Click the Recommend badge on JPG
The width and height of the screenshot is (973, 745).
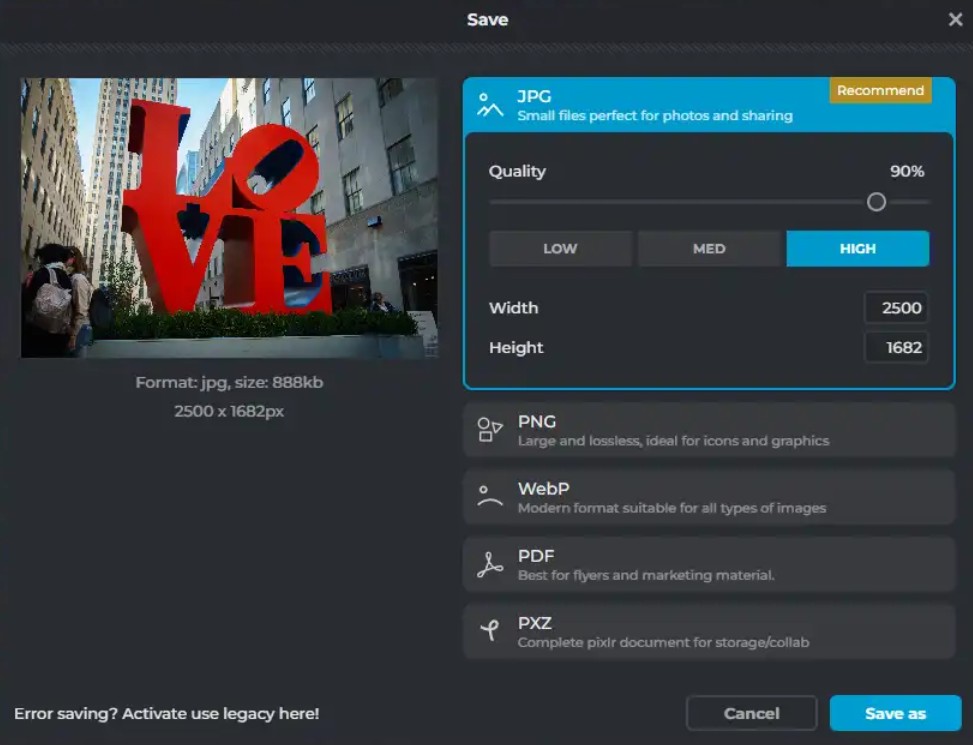[881, 91]
